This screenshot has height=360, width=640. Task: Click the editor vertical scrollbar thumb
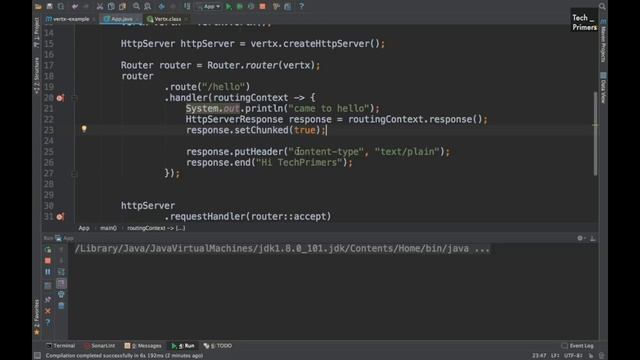(596, 134)
